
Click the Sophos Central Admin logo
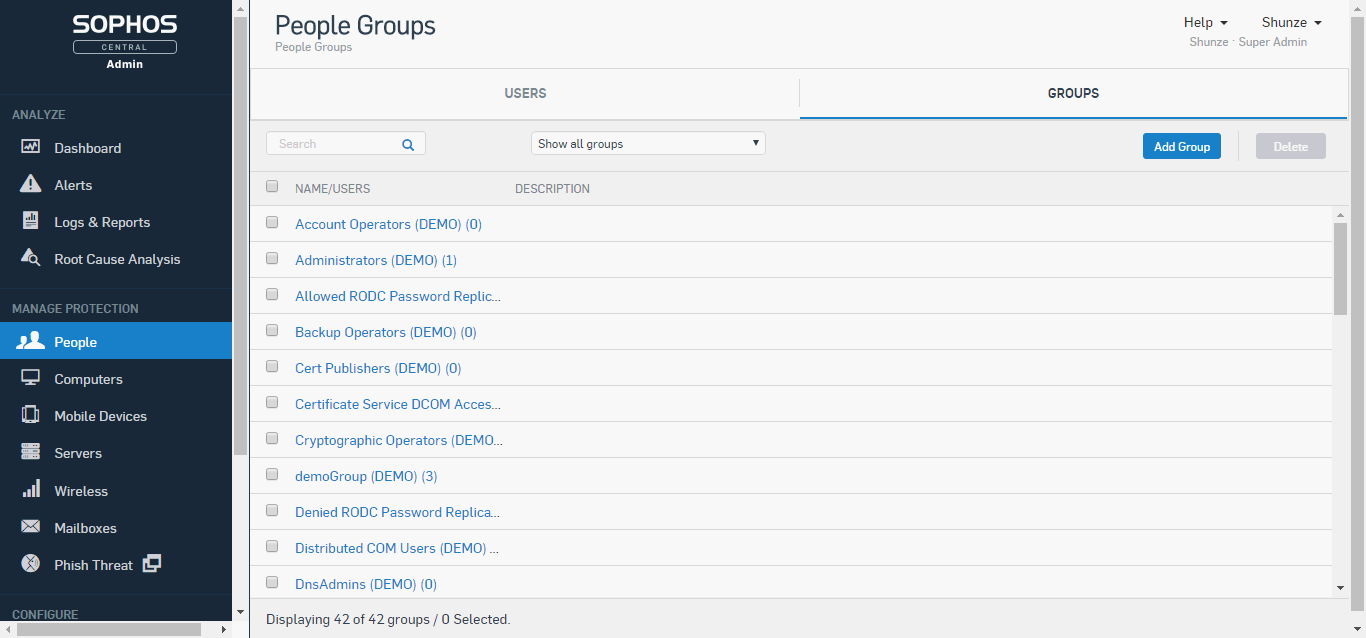pyautogui.click(x=125, y=42)
